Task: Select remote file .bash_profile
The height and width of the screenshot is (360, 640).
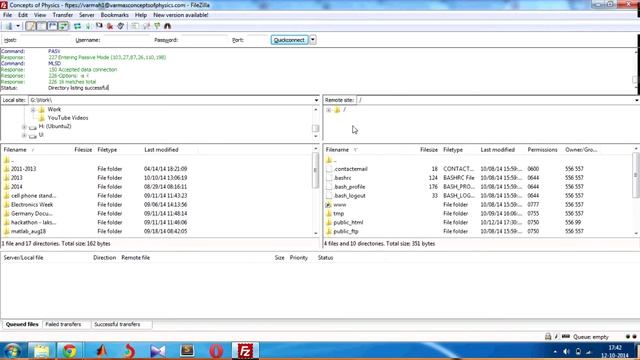Action: pos(349,187)
